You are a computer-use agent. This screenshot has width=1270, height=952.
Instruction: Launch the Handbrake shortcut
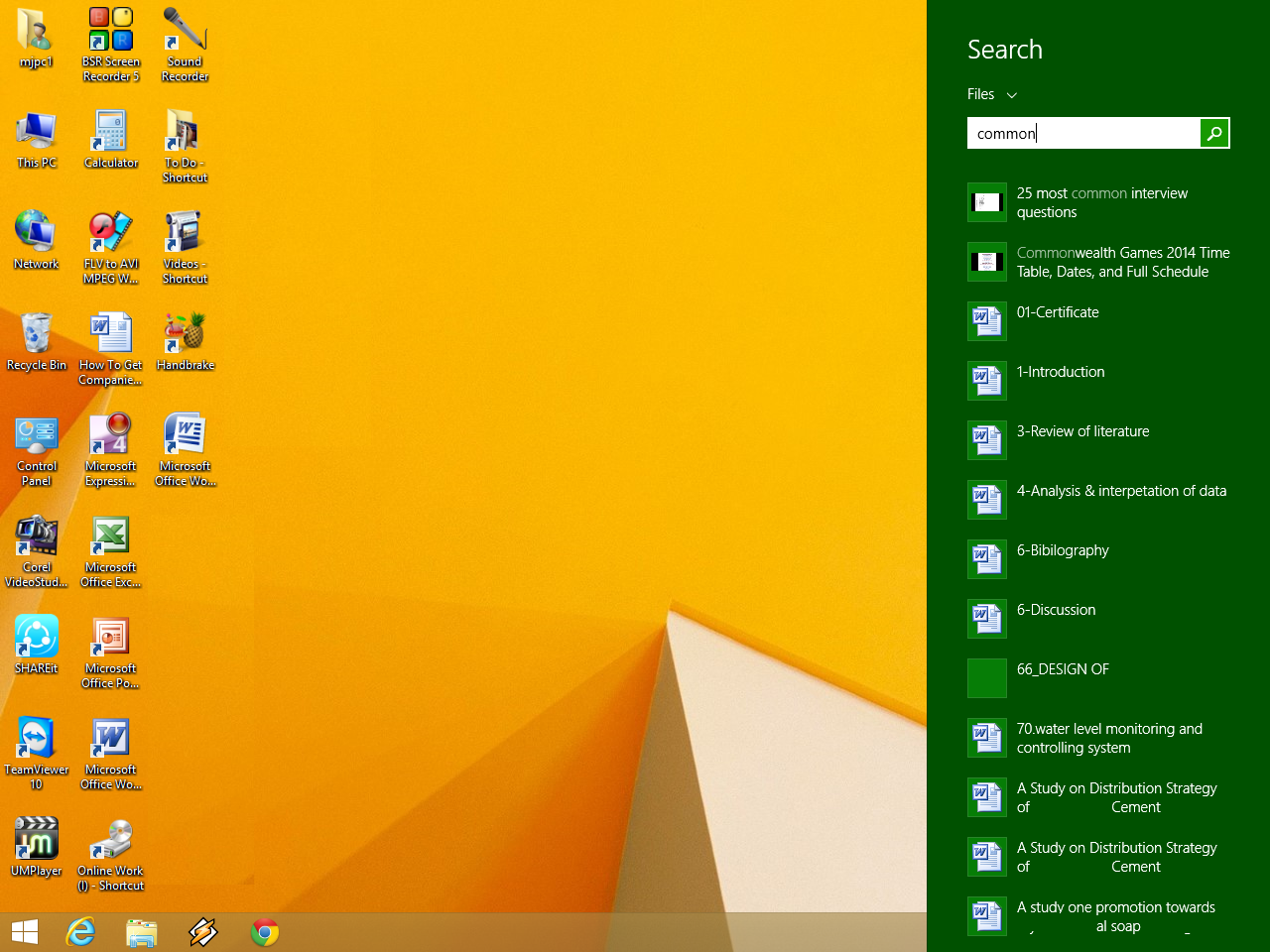pos(185,342)
